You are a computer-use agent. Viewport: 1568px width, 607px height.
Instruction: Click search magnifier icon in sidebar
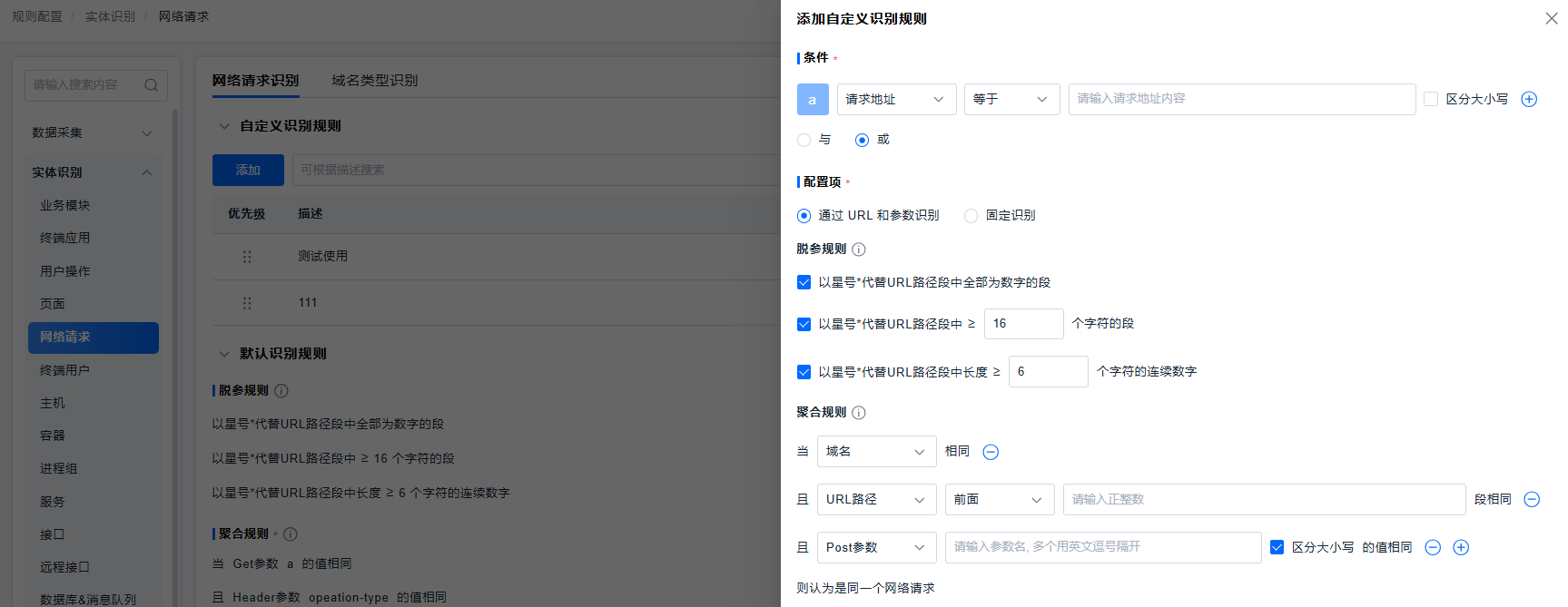[x=152, y=85]
